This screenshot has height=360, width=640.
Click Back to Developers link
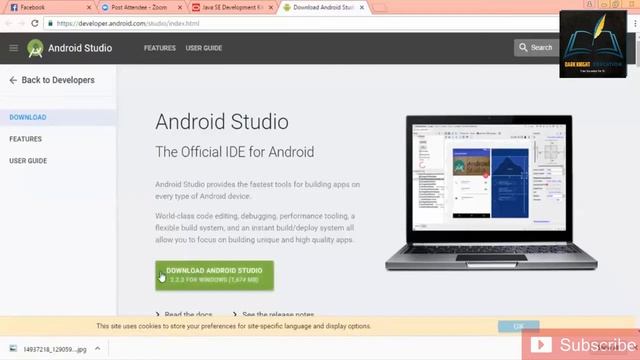[x=52, y=80]
